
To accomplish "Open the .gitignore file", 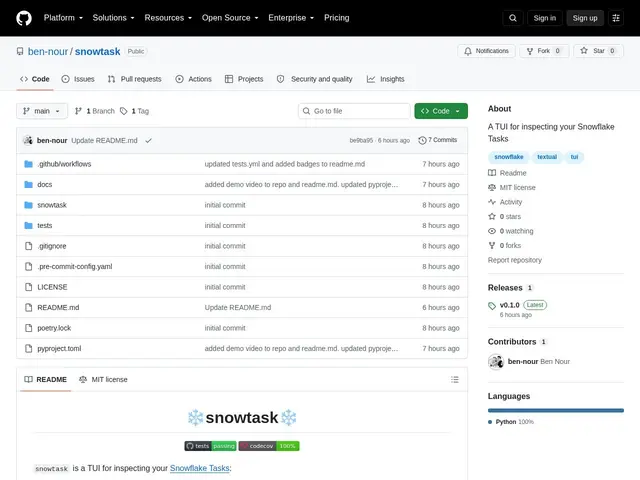I will (x=52, y=246).
